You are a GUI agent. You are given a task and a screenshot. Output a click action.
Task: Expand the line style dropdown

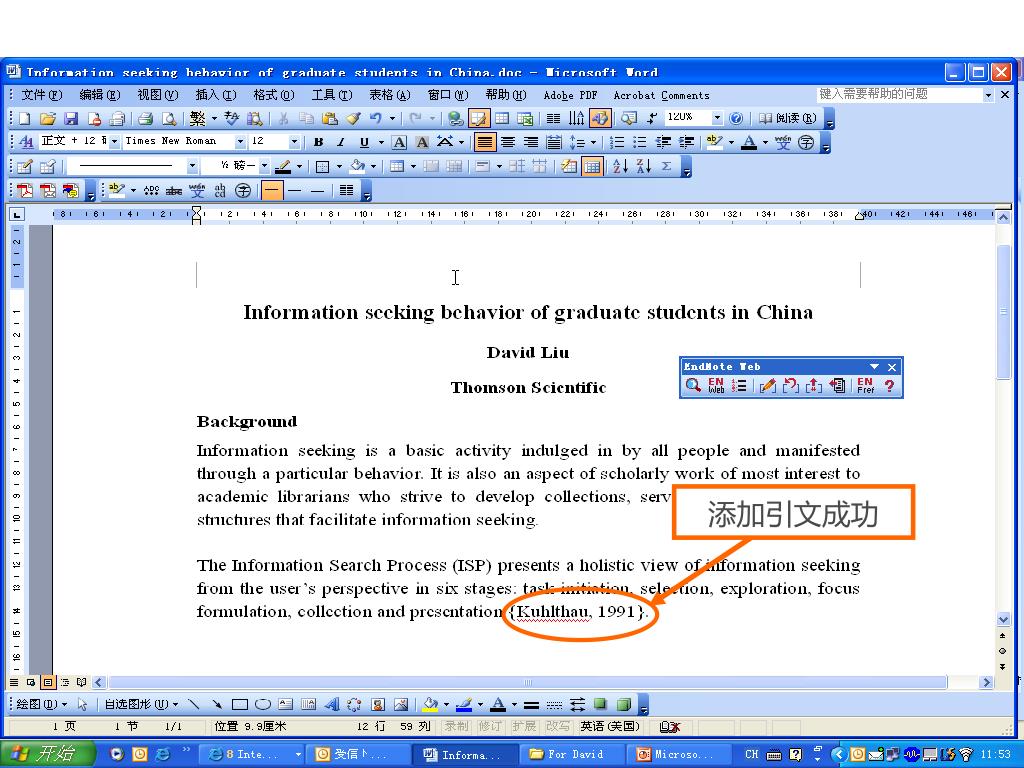pyautogui.click(x=192, y=166)
